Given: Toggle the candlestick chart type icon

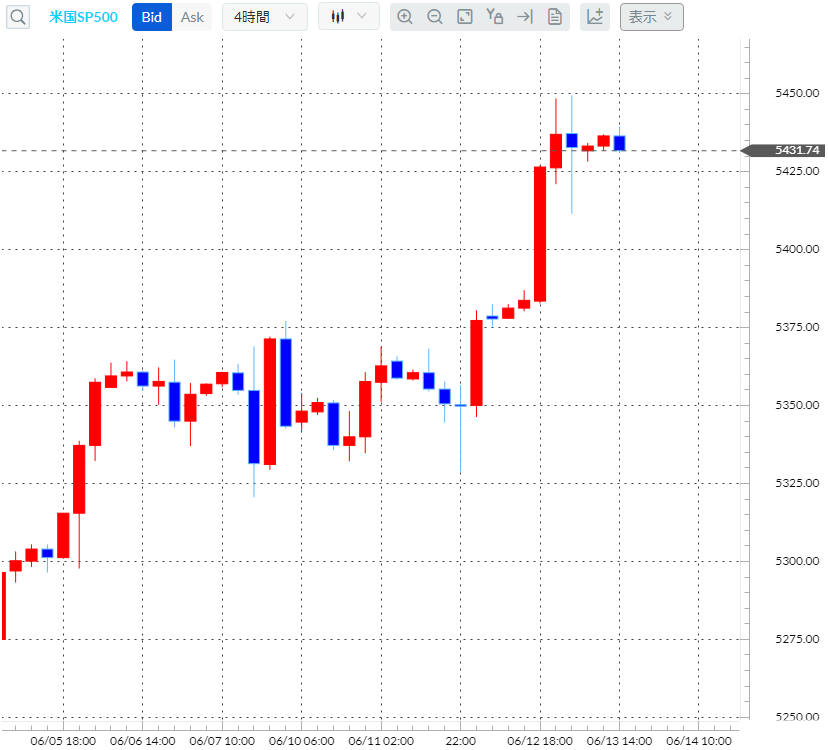Looking at the screenshot, I should [338, 16].
